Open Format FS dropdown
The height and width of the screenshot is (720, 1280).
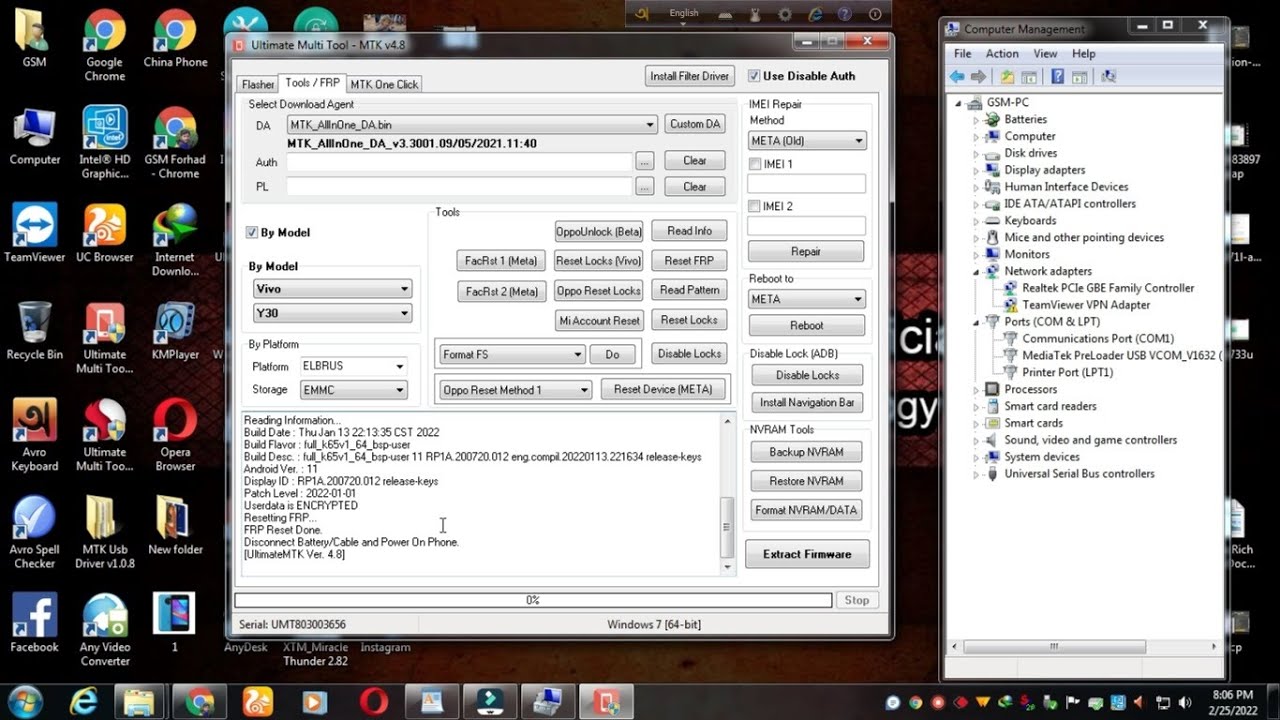[x=512, y=355]
